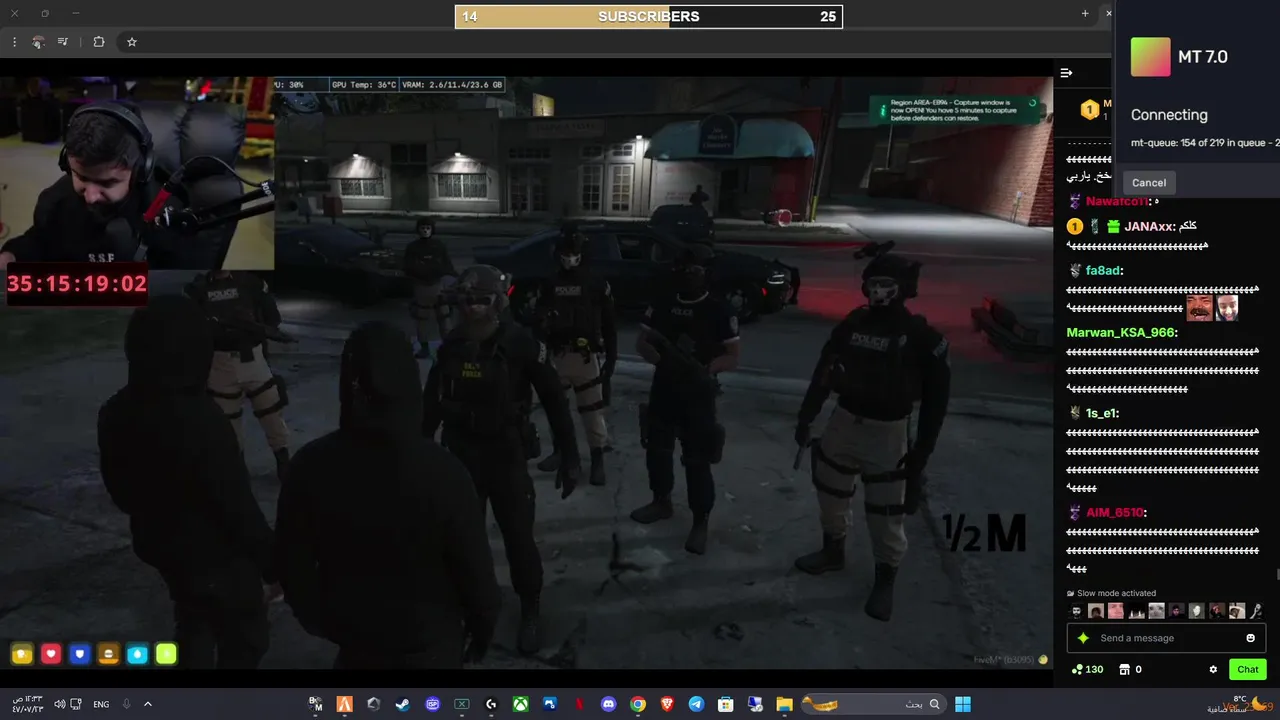Click the green sparkle icon in message box

click(1083, 638)
